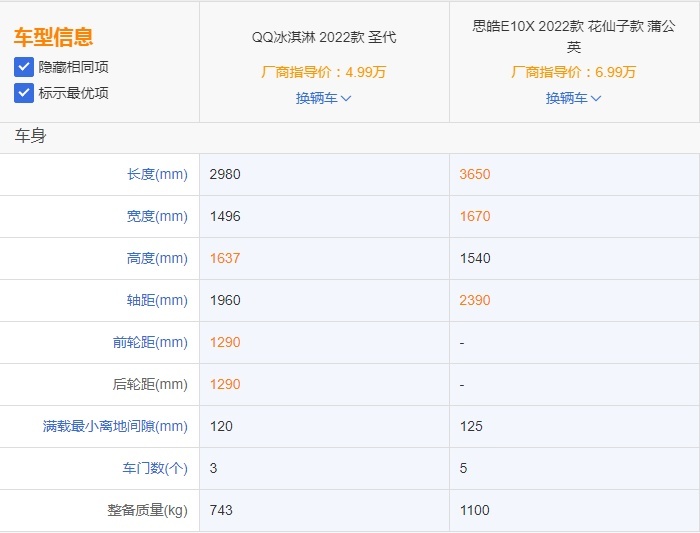Image resolution: width=700 pixels, height=533 pixels.
Task: Select height value 1540
Action: pos(475,258)
